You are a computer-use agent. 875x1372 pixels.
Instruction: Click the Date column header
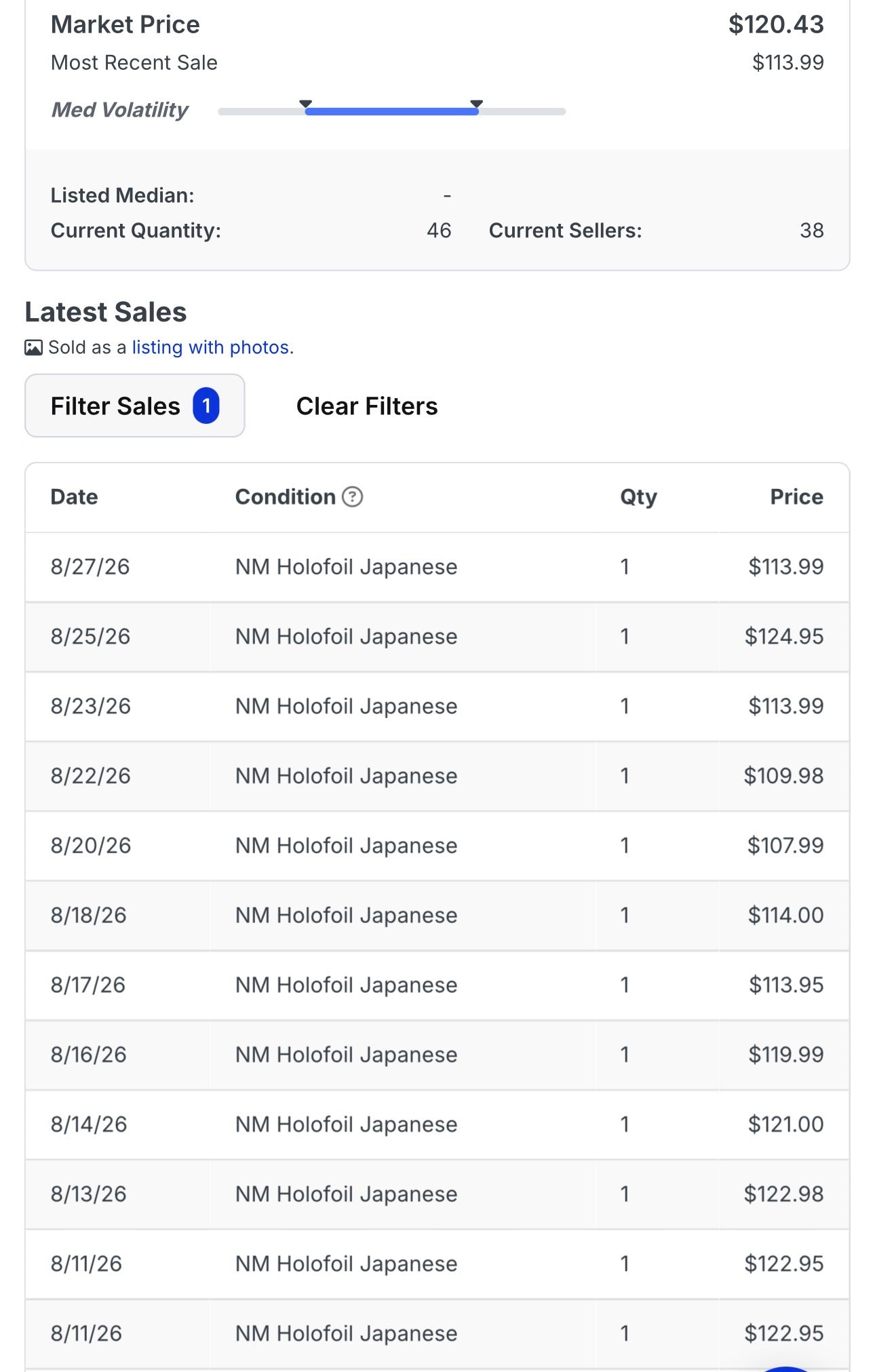pyautogui.click(x=74, y=496)
